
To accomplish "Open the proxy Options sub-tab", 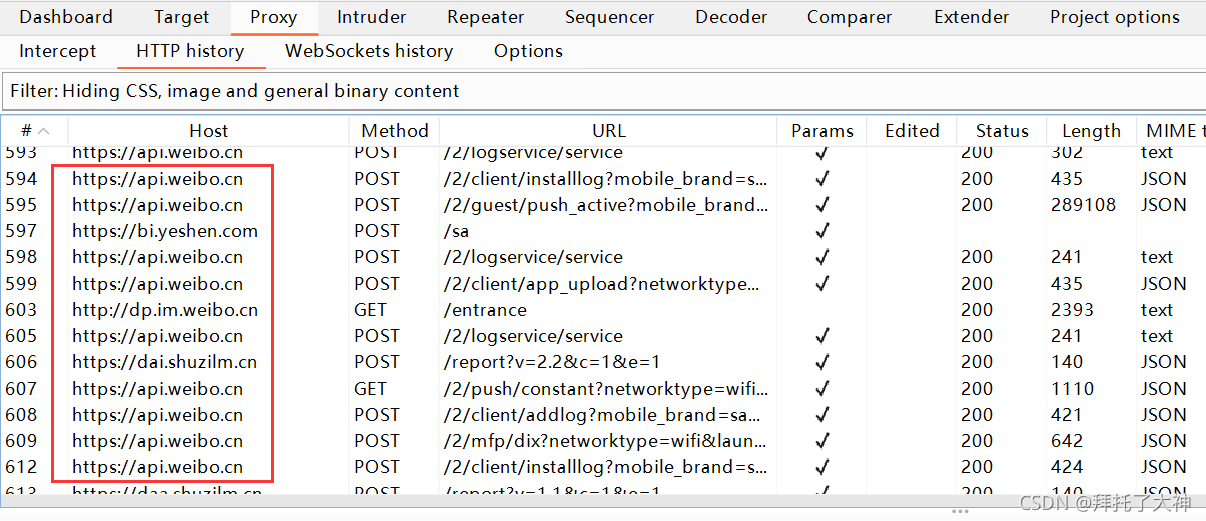I will 528,51.
